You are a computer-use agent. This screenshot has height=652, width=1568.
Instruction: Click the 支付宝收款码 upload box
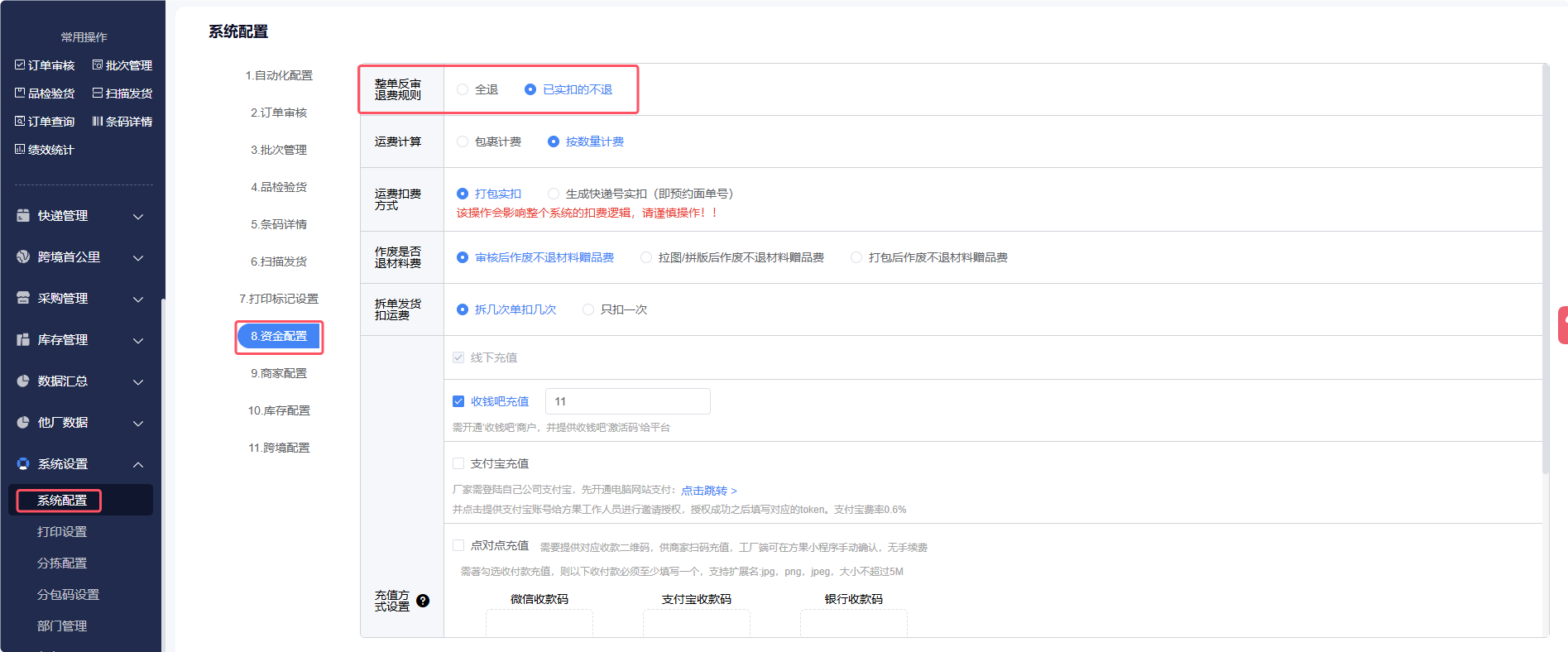(x=697, y=623)
